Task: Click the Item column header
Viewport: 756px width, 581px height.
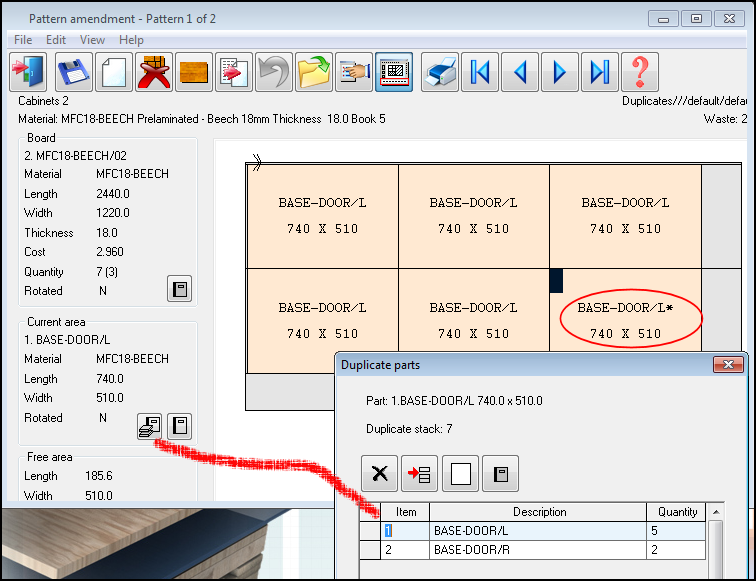Action: [405, 512]
